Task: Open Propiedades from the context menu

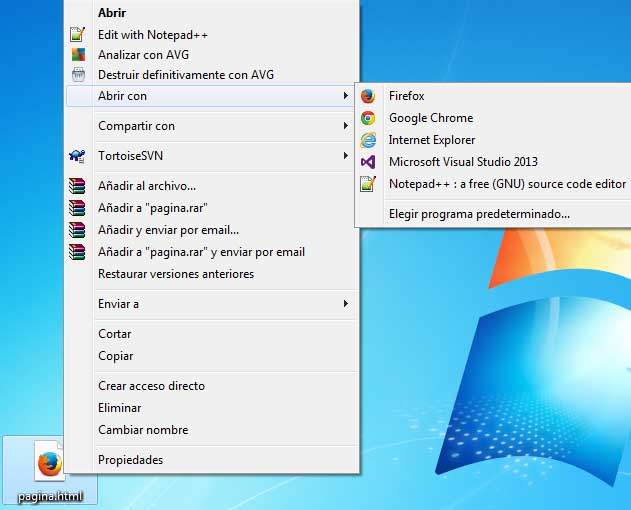Action: (x=212, y=459)
